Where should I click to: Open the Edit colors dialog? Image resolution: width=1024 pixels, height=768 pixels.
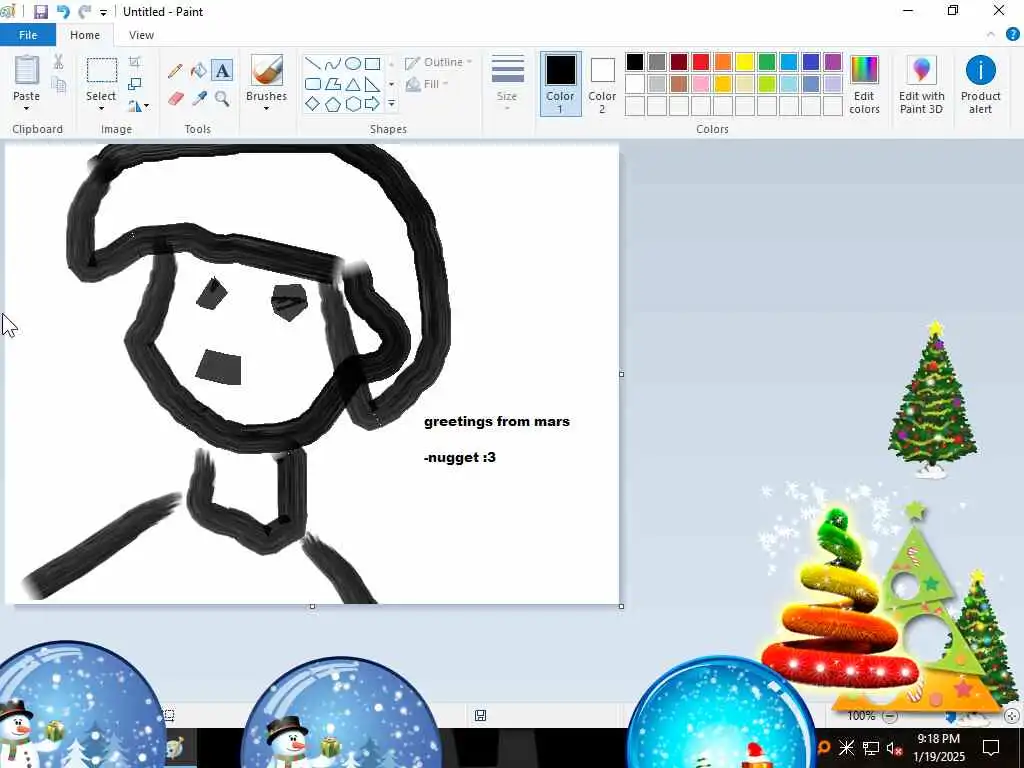(x=864, y=85)
